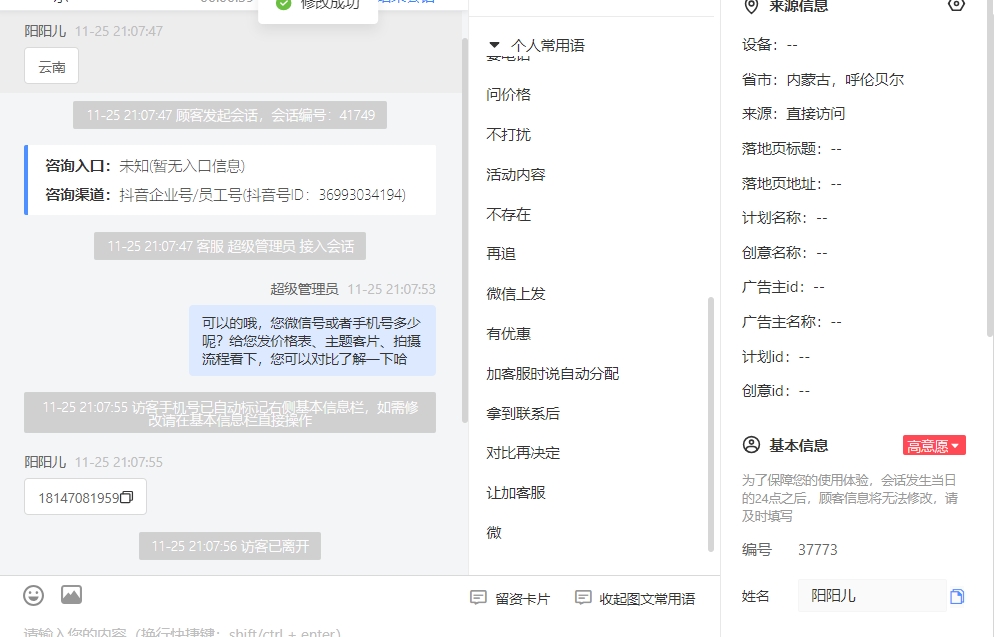Click the 咨询渠道 抖音企业号 info line
994x637 pixels.
point(225,195)
